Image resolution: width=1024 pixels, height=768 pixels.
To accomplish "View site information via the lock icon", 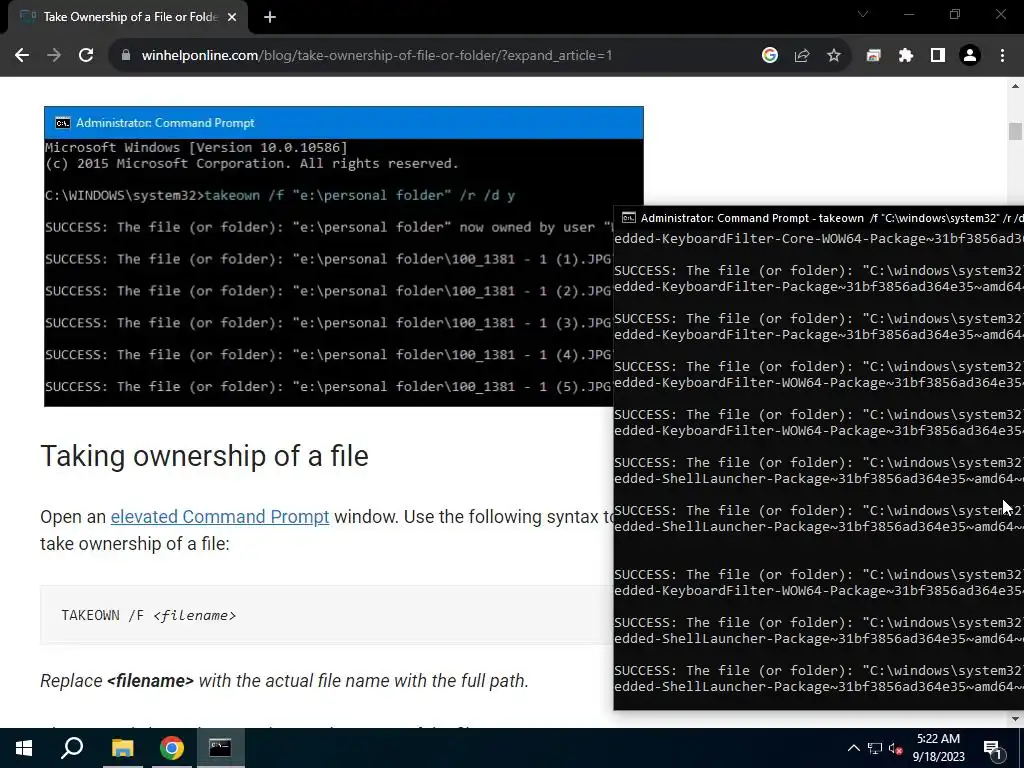I will coord(126,56).
